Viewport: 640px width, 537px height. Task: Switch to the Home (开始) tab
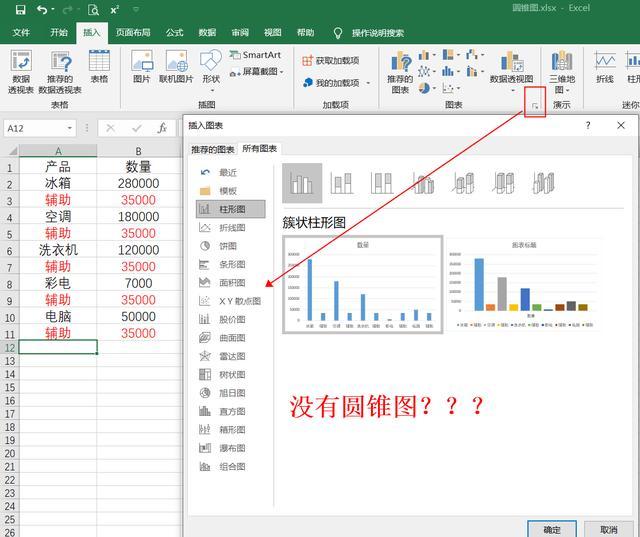(x=59, y=33)
